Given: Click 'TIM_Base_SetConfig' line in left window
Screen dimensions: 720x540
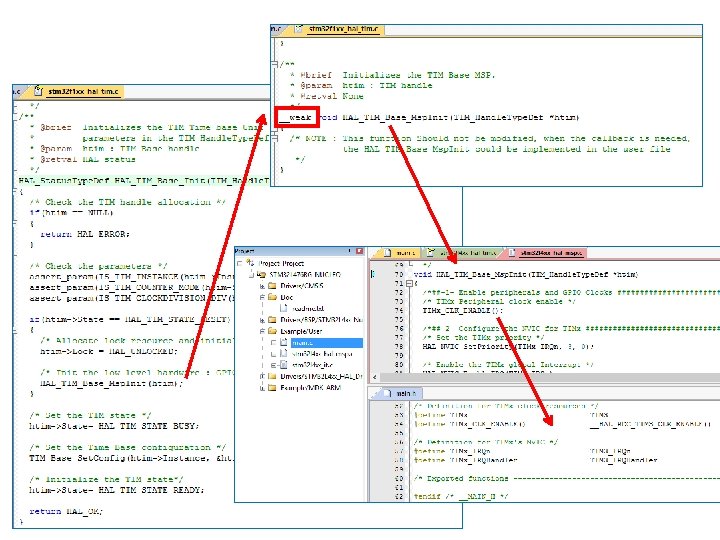Looking at the screenshot, I should [132, 458].
